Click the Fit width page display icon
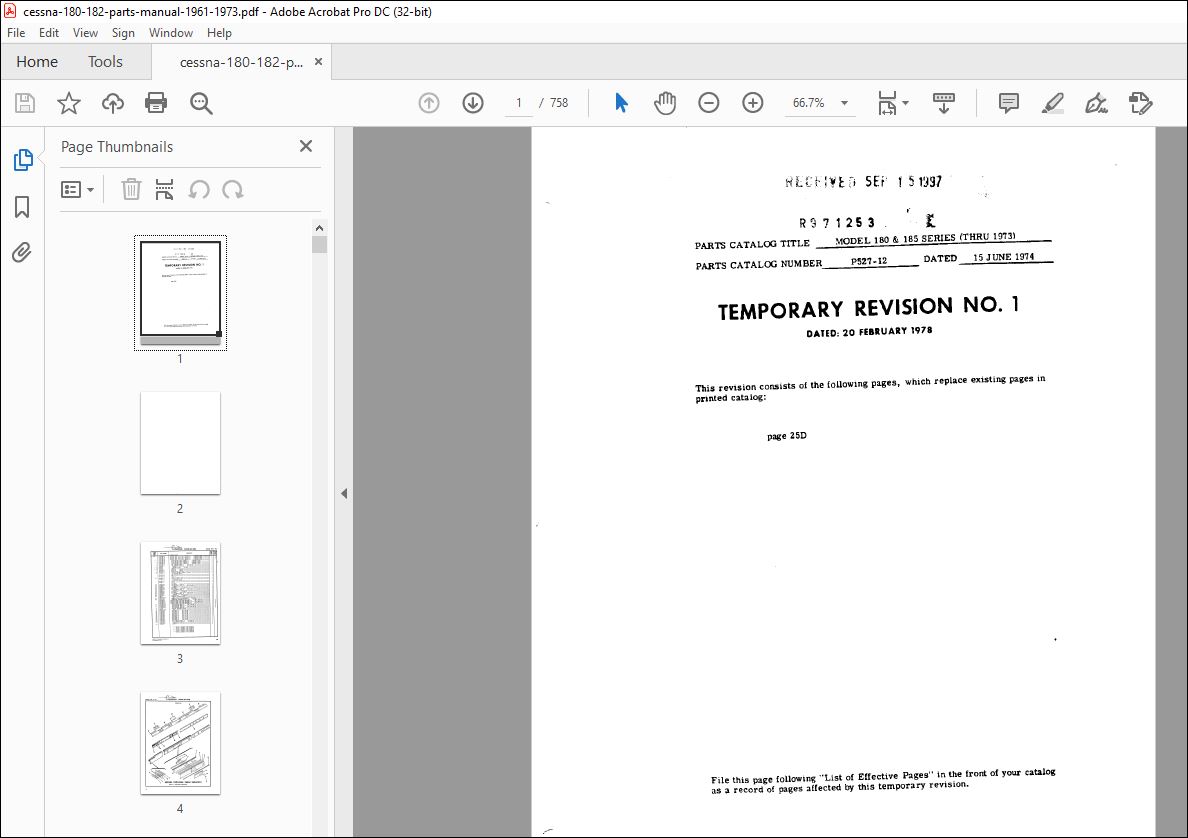The image size is (1188, 838). tap(886, 103)
